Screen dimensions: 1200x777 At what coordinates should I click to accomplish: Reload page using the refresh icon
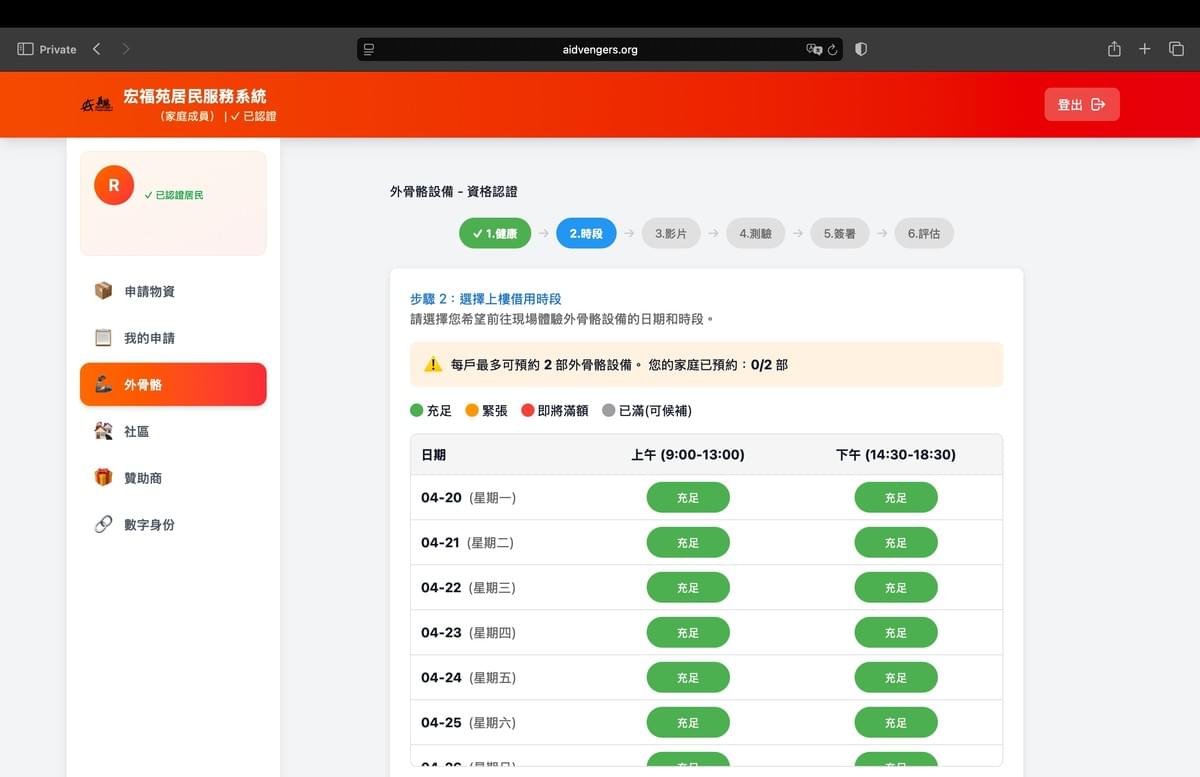coord(832,50)
